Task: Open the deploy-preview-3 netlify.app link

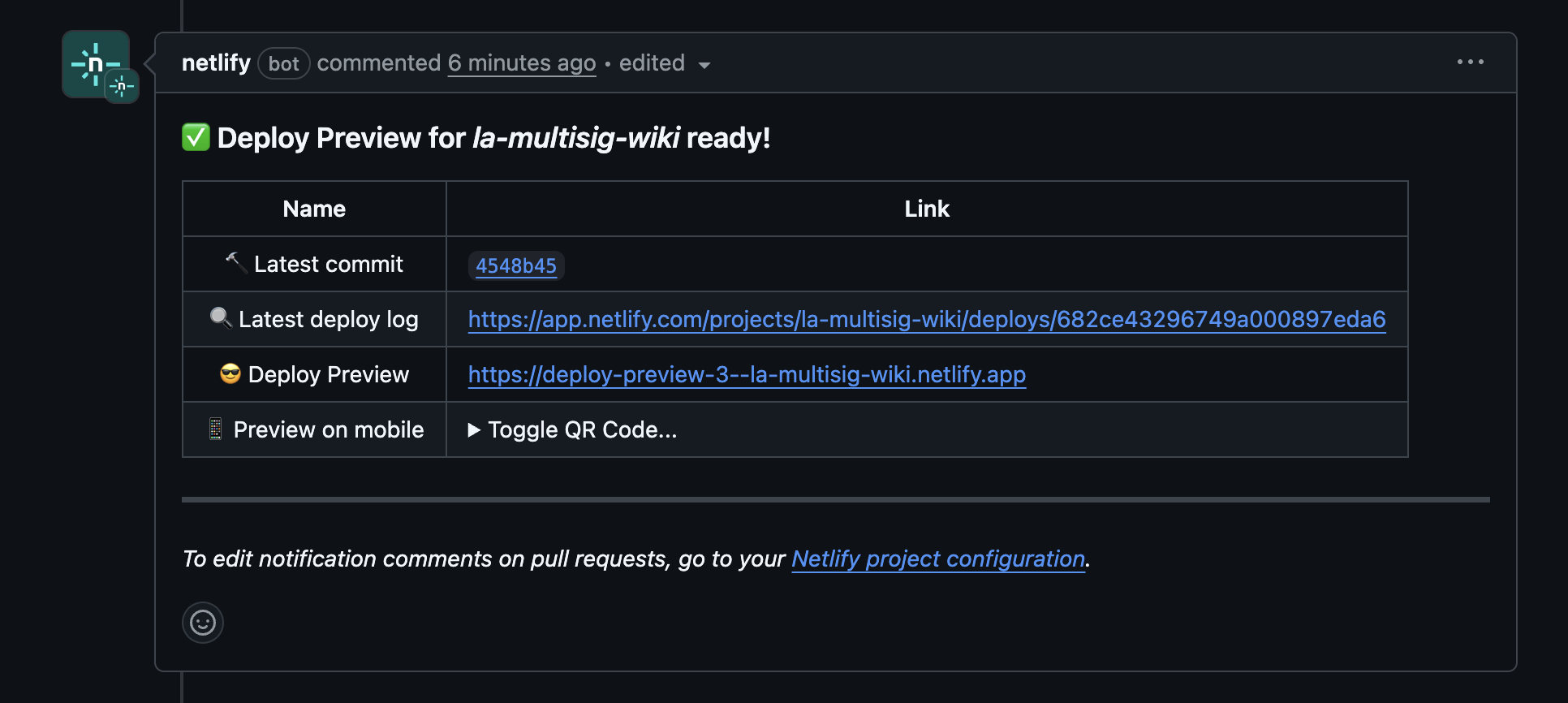Action: point(747,374)
